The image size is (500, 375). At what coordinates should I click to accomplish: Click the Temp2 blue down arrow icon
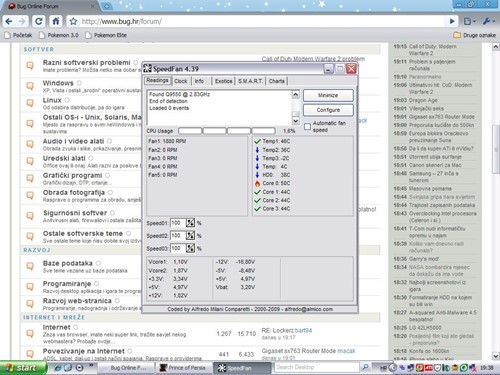257,150
